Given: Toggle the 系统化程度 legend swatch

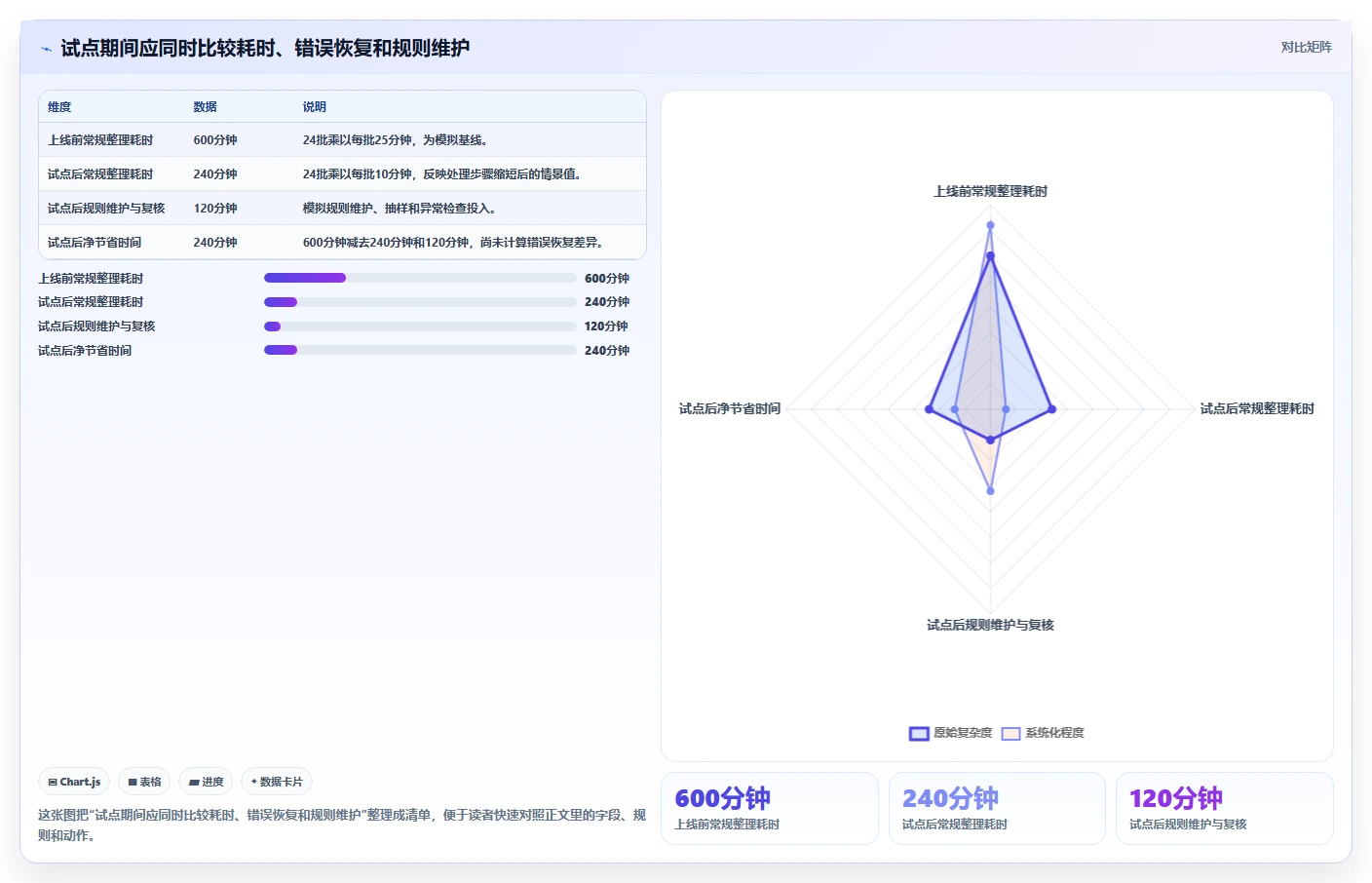Looking at the screenshot, I should (1010, 733).
